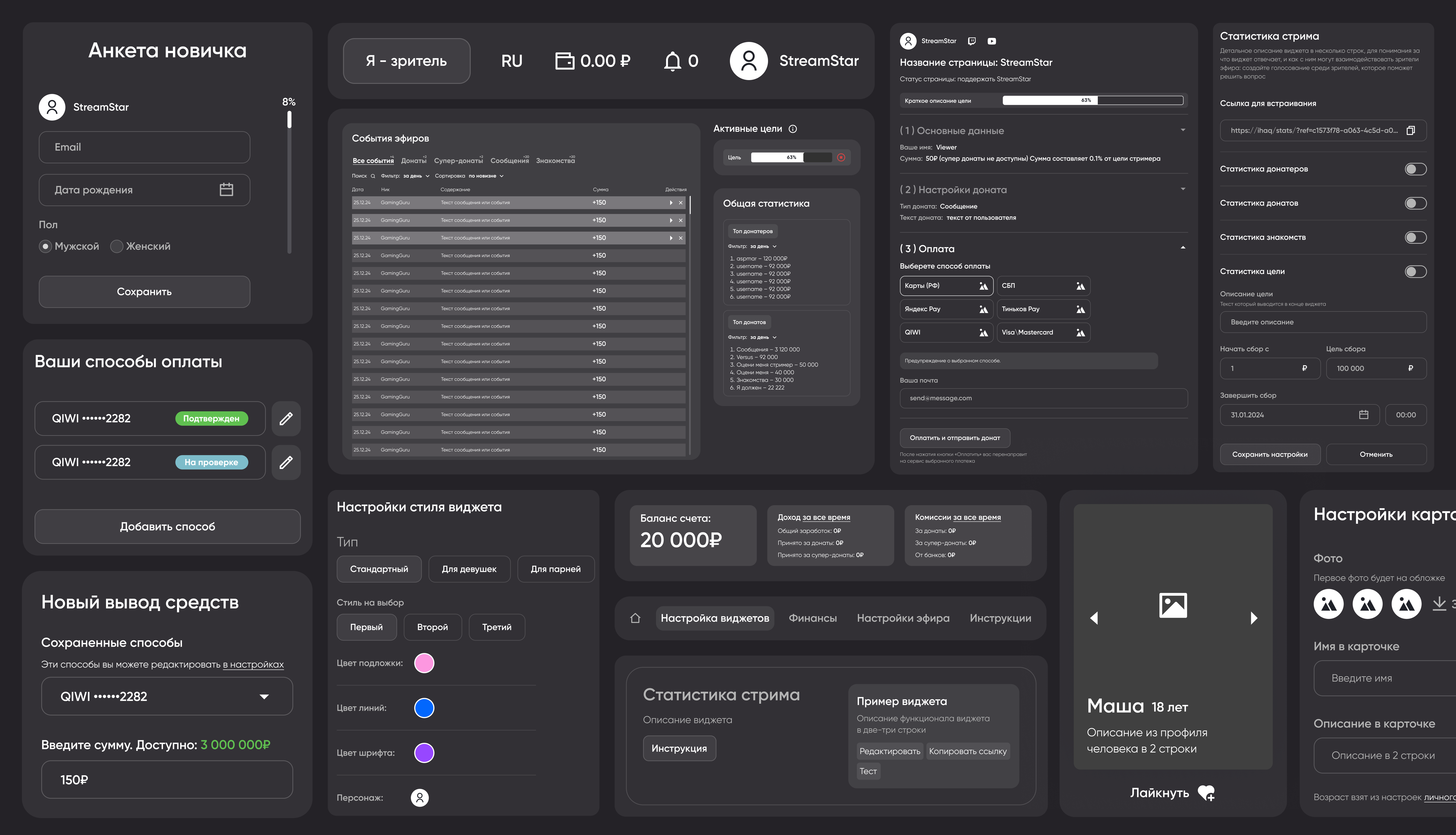Edit the confirmed QIWI payment method

click(x=286, y=419)
